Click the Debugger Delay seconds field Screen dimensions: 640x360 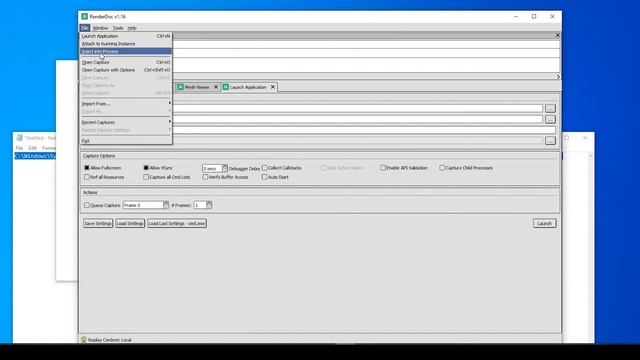[212, 168]
